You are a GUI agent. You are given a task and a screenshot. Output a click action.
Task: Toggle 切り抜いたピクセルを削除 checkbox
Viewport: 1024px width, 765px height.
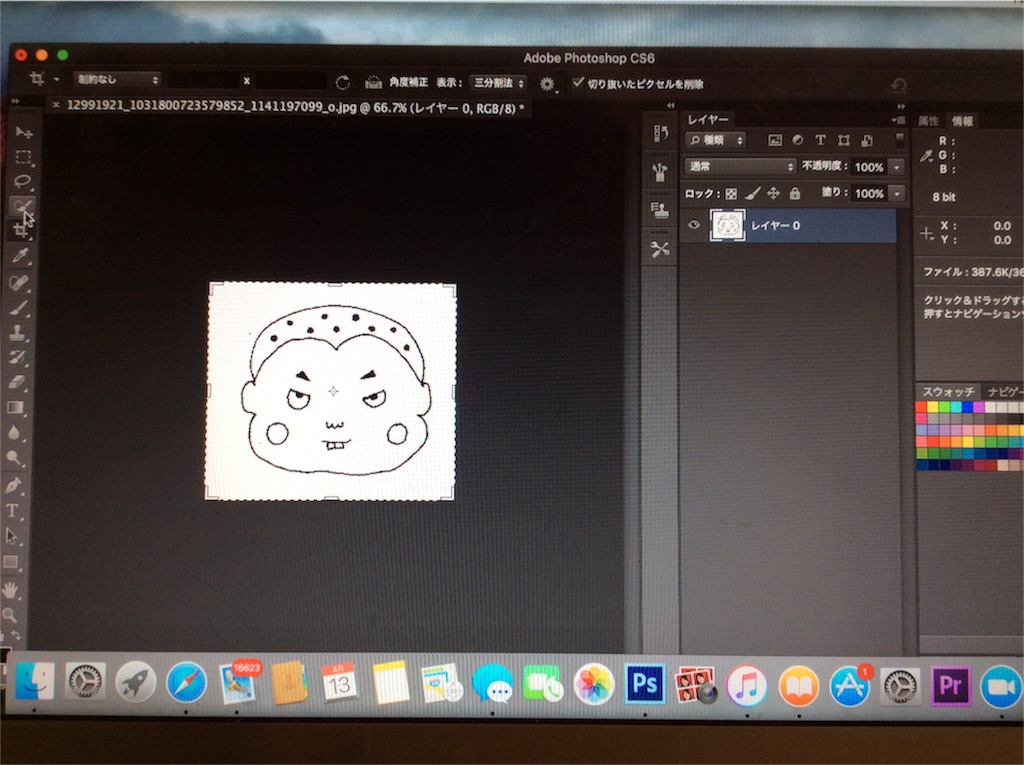[578, 82]
